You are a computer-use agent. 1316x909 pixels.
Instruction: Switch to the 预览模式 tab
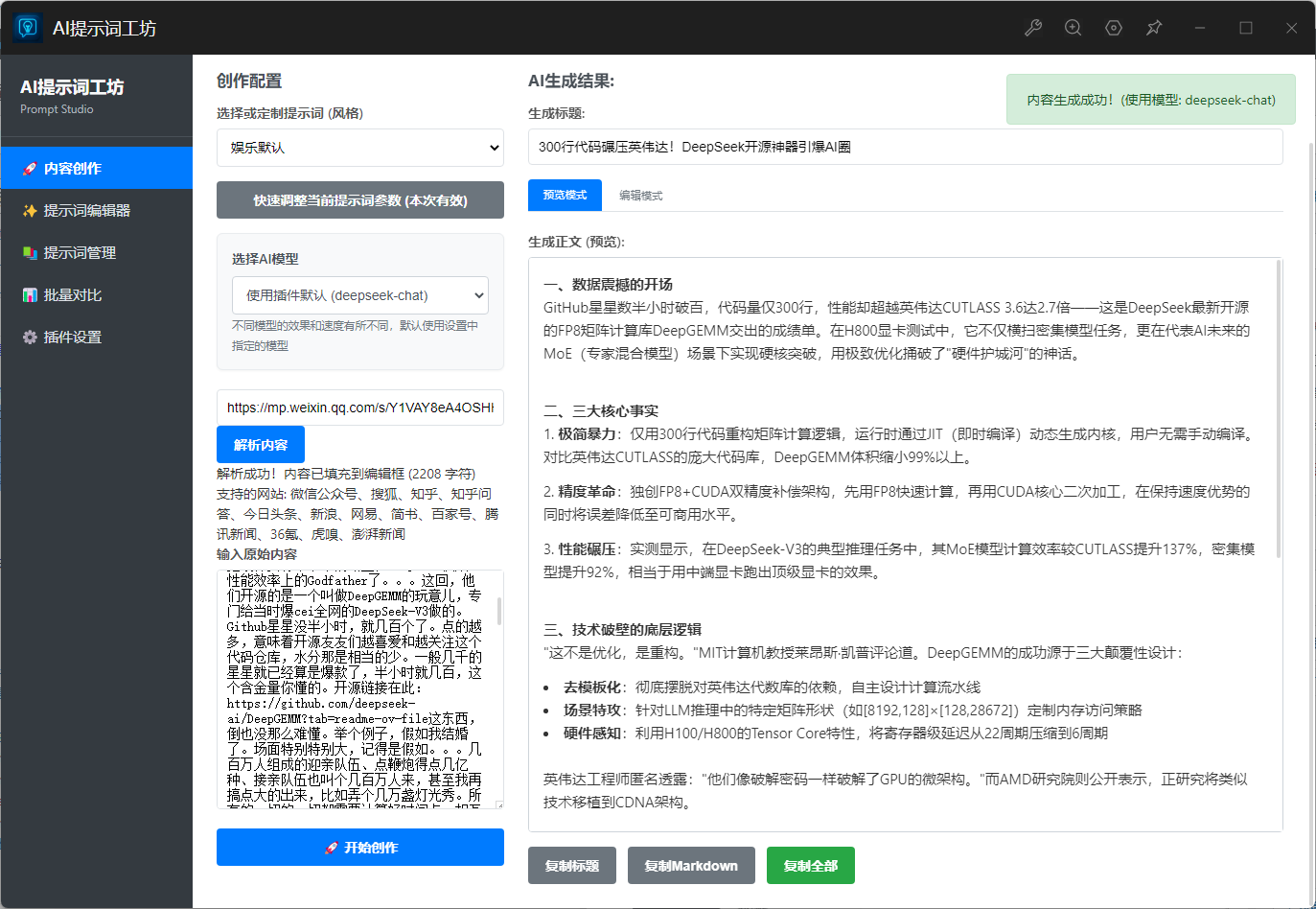[x=565, y=195]
